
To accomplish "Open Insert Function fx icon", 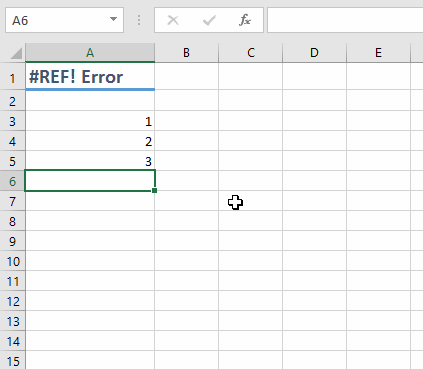I will tap(245, 20).
